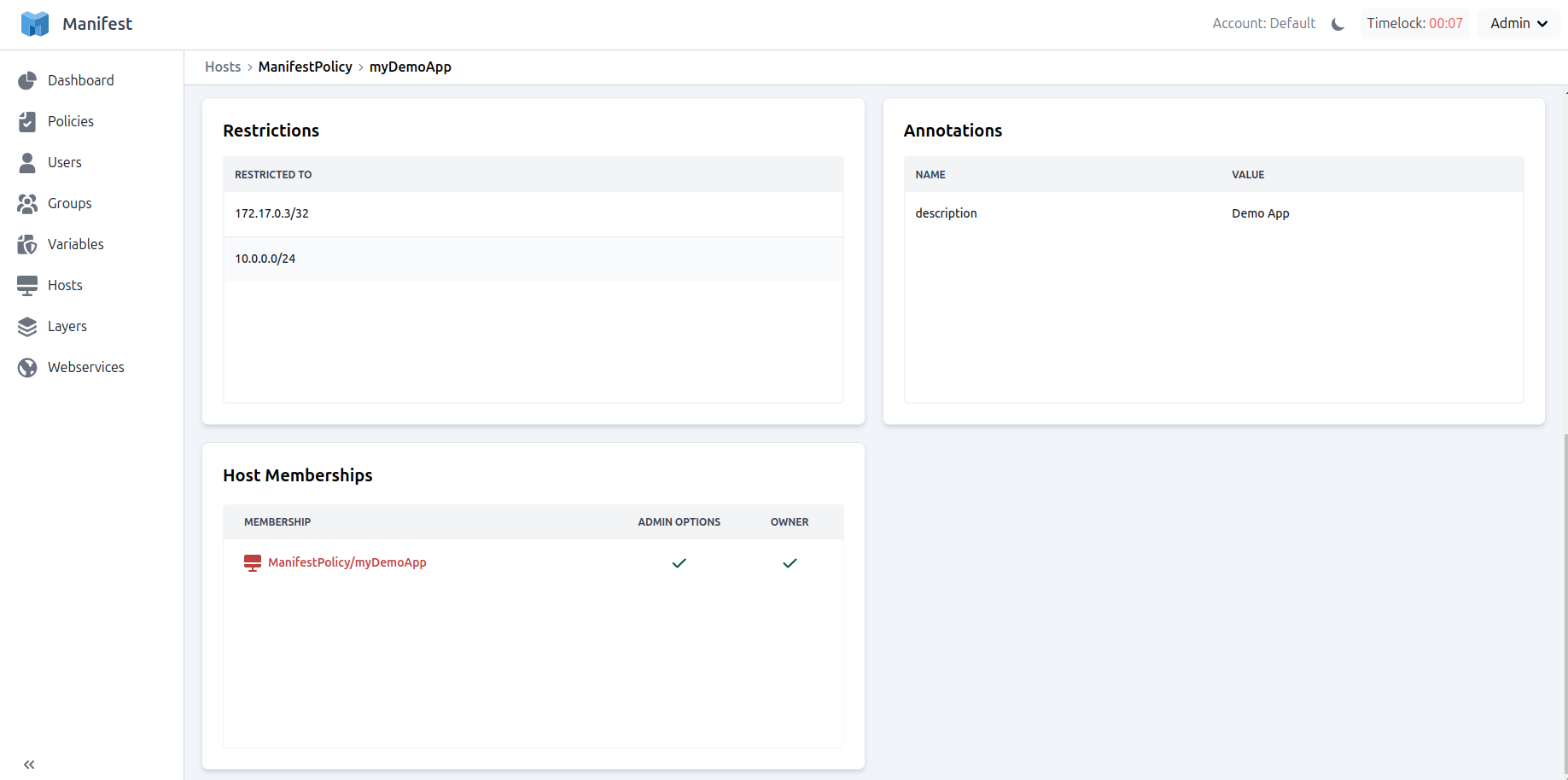Go to Users page
The image size is (1568, 780).
[65, 162]
